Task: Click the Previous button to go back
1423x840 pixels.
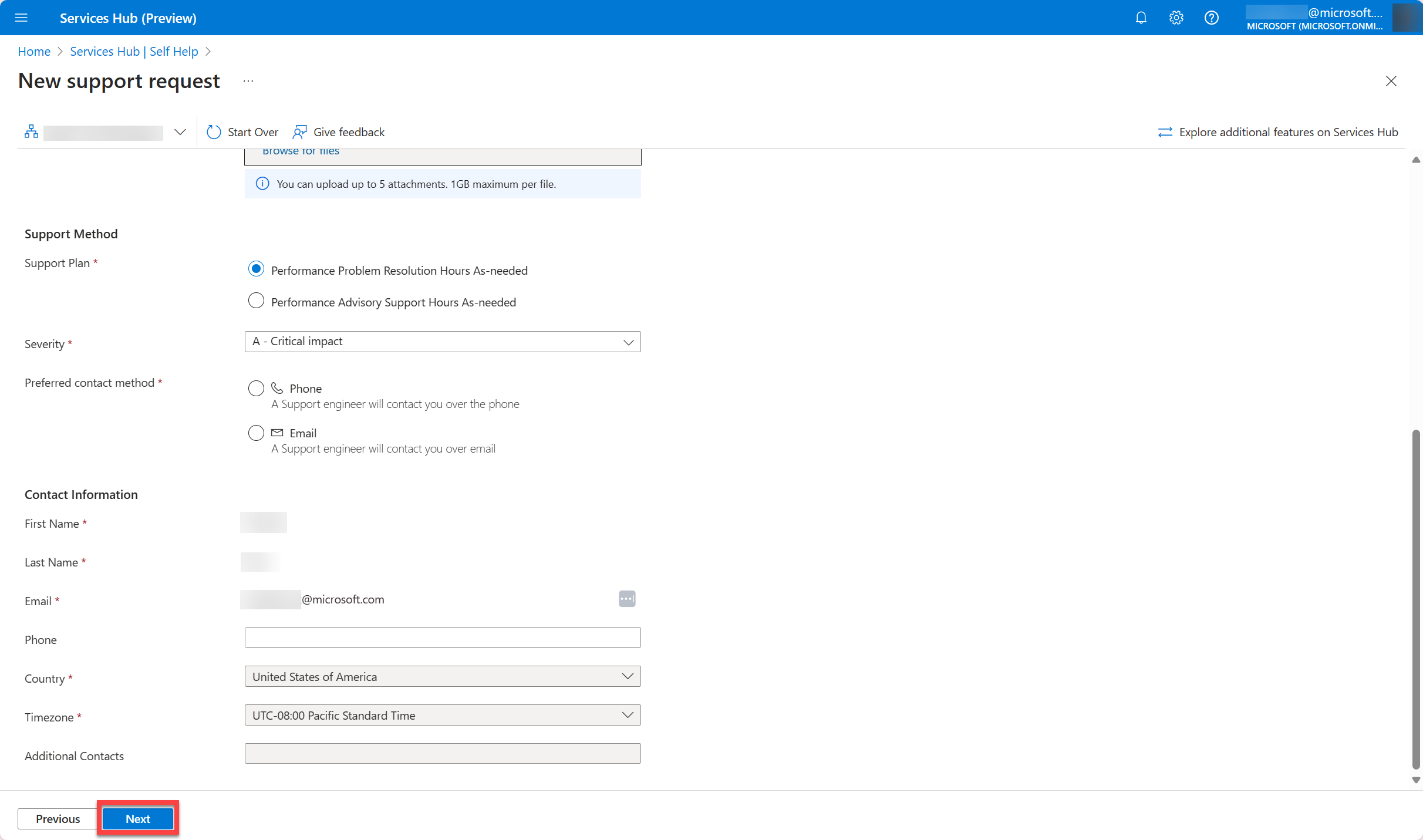Action: click(x=57, y=818)
